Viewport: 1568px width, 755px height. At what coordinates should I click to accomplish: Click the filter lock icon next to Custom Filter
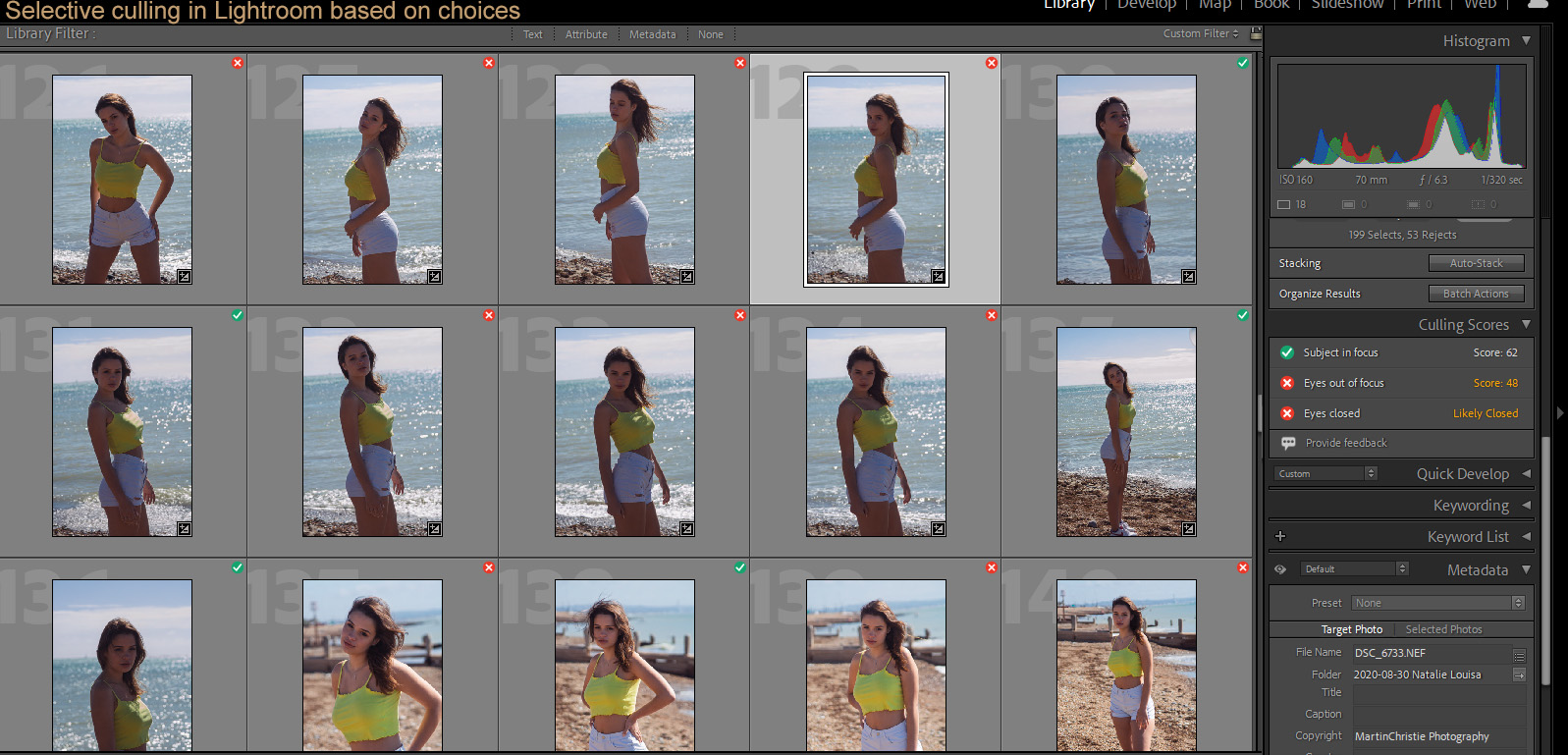click(1255, 33)
